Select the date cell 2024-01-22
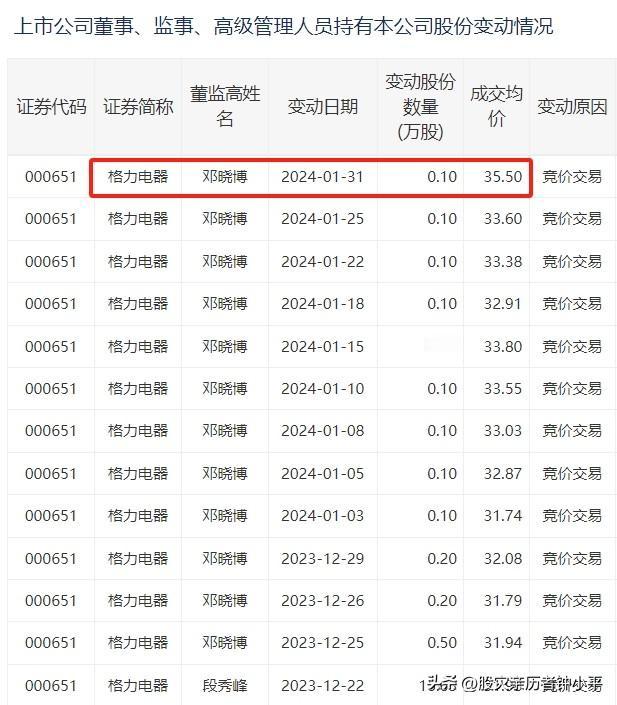Viewport: 617px width, 705px height. (322, 262)
